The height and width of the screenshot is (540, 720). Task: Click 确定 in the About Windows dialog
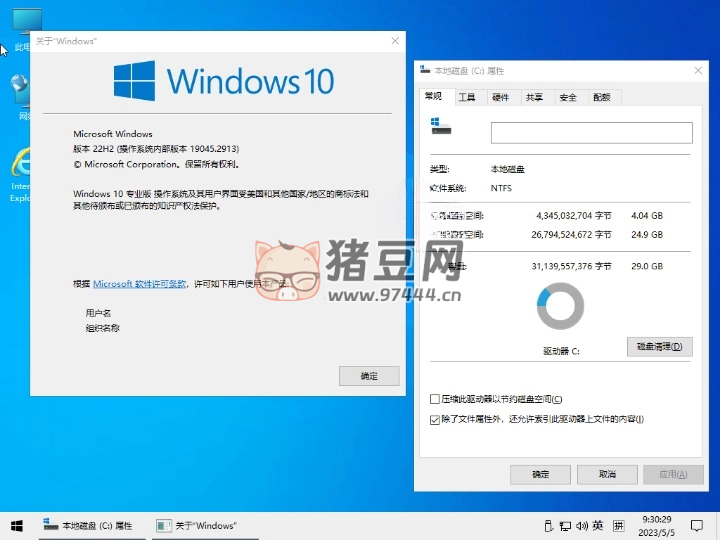pyautogui.click(x=369, y=376)
